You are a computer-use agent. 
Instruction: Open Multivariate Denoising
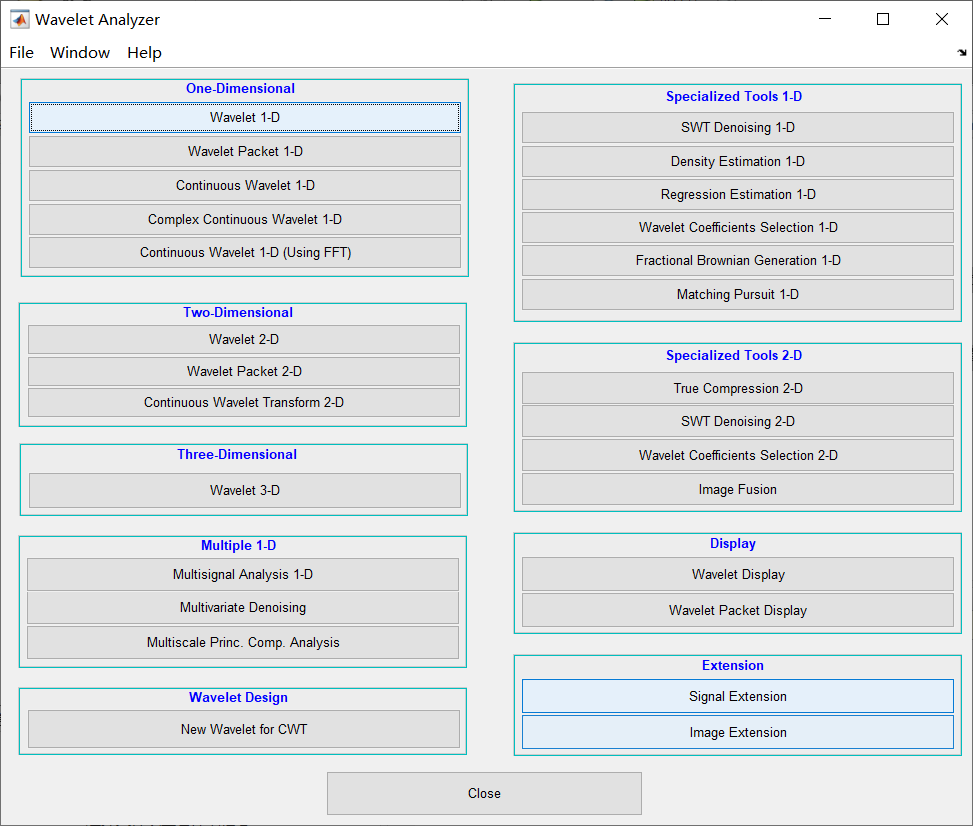click(x=243, y=608)
